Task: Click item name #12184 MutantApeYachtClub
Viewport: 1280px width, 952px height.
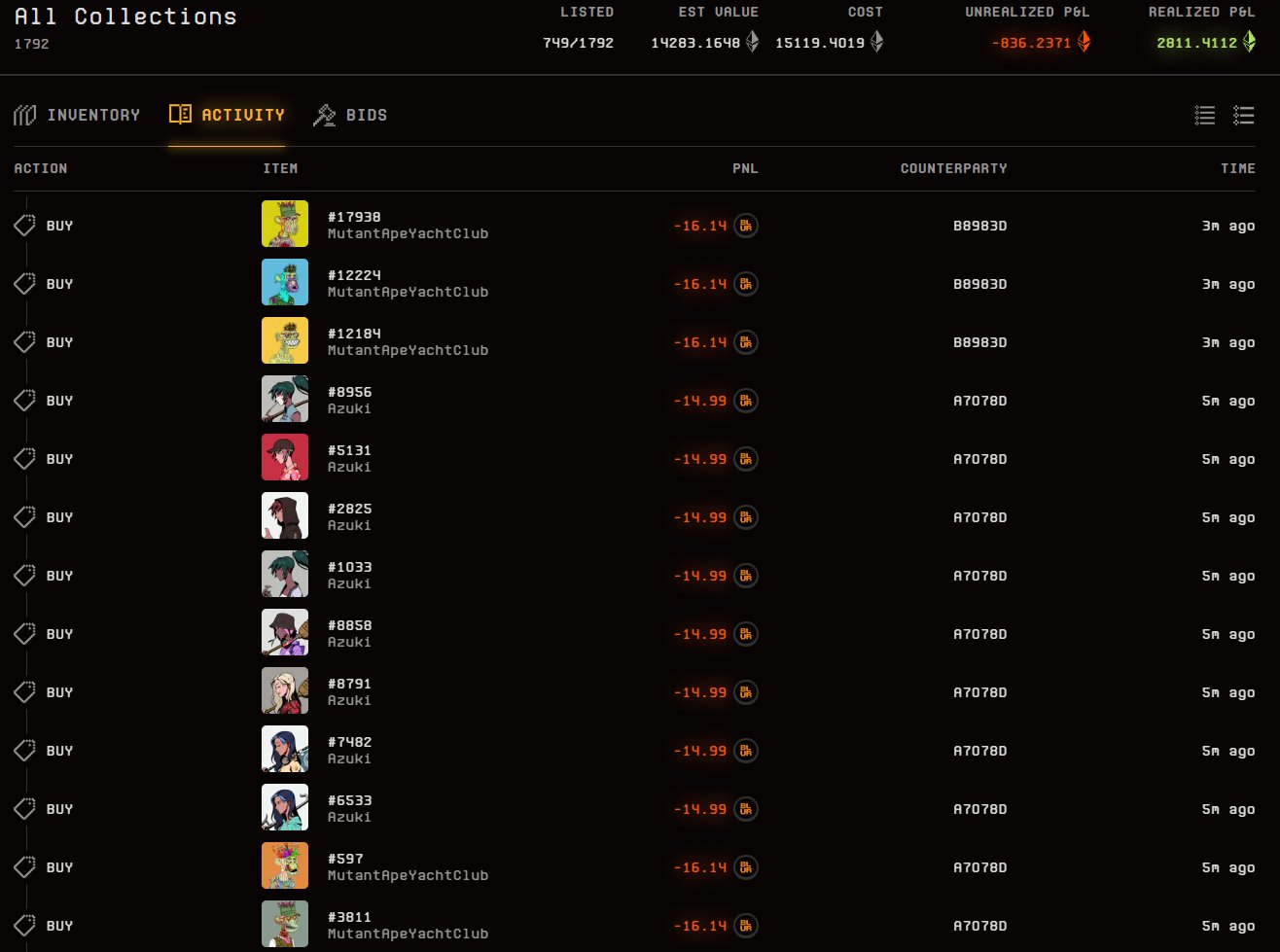Action: (408, 341)
